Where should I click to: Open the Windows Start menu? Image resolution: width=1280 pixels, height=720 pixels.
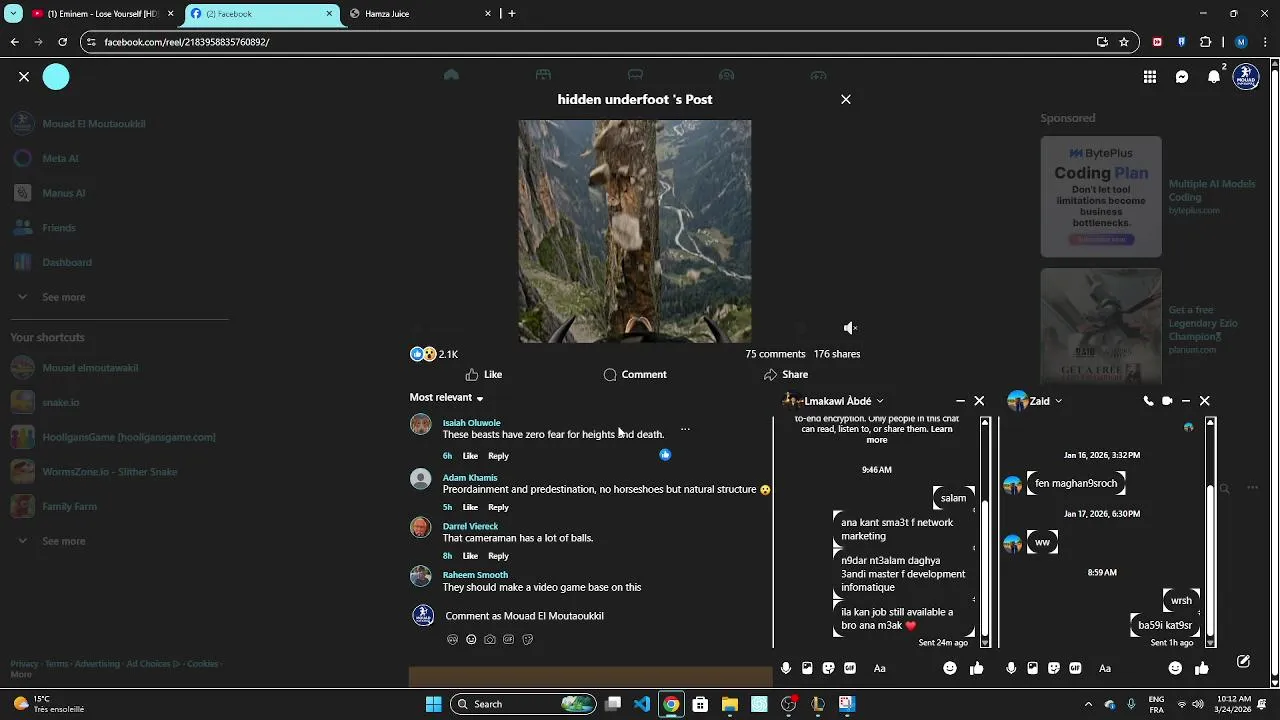(433, 704)
